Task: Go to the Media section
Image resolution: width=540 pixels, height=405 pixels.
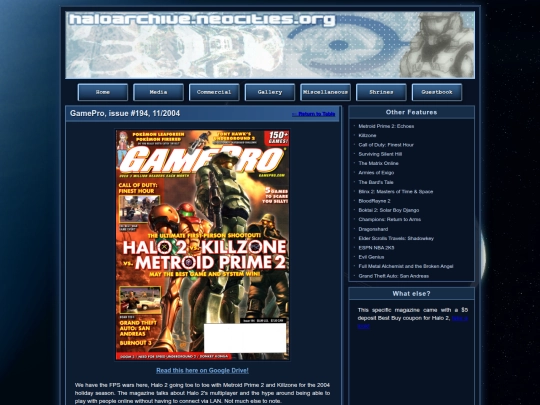Action: [x=158, y=92]
